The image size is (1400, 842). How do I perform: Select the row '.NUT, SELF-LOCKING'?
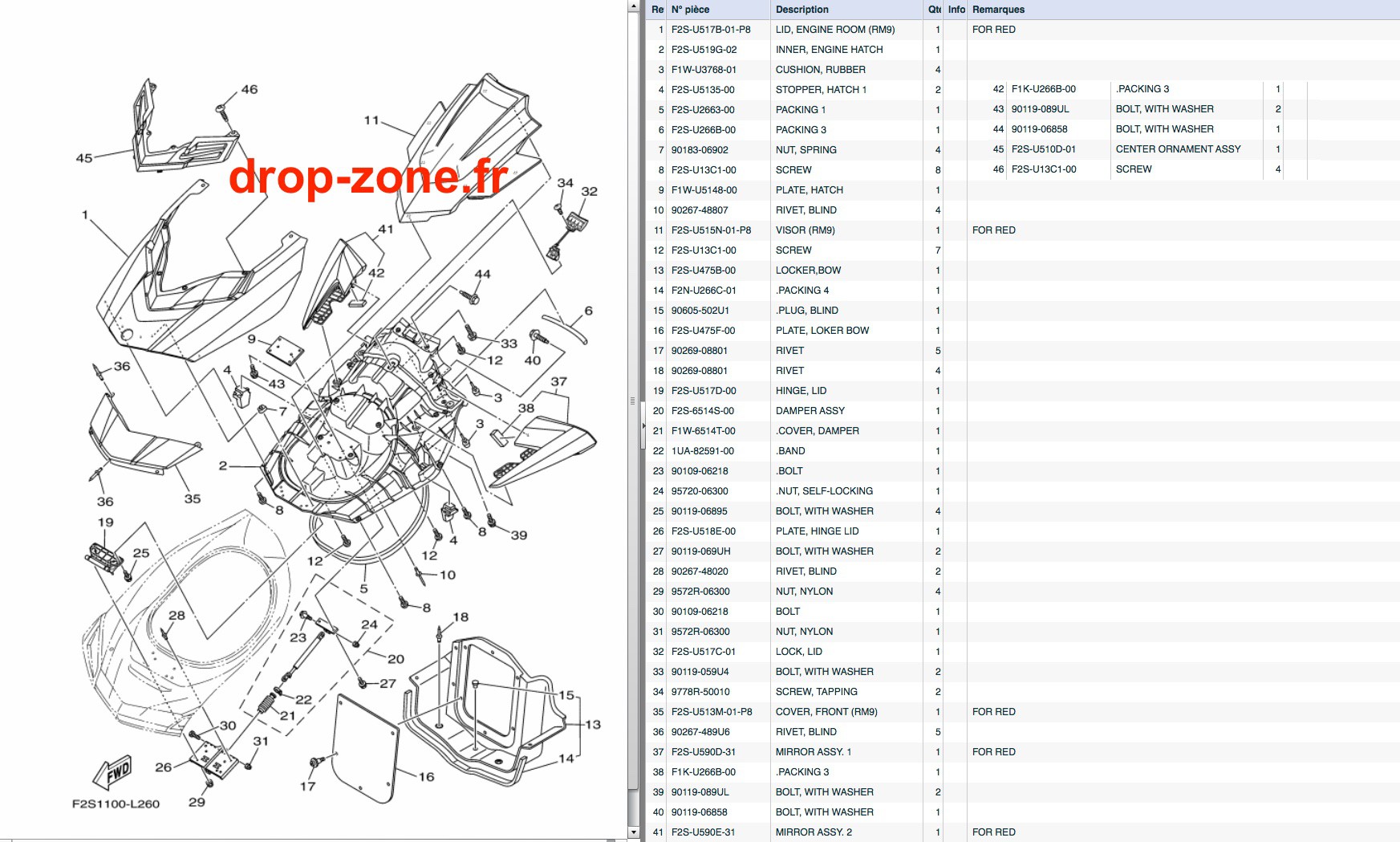[x=1023, y=491]
